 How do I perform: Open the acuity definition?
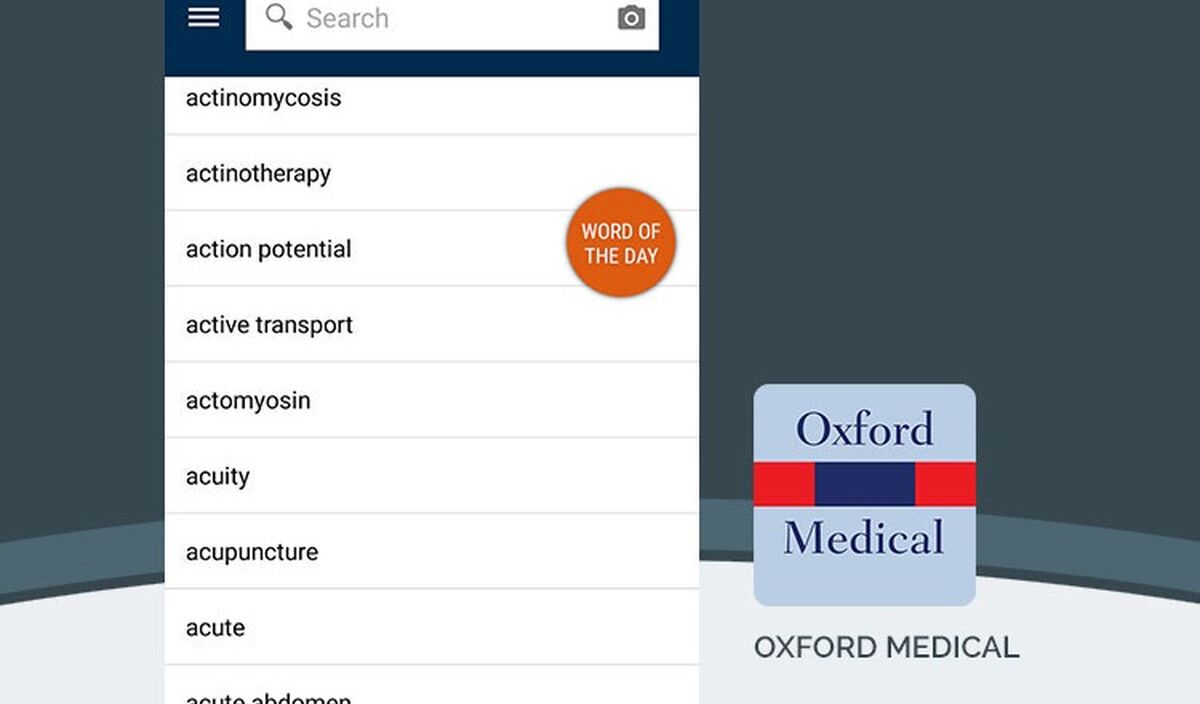point(432,476)
